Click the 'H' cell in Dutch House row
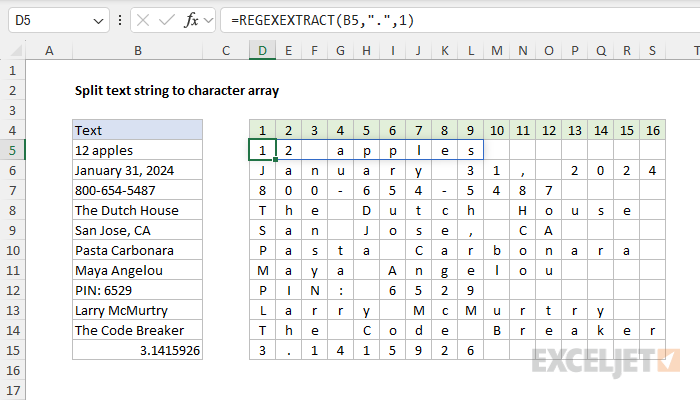Image resolution: width=700 pixels, height=400 pixels. pos(523,210)
